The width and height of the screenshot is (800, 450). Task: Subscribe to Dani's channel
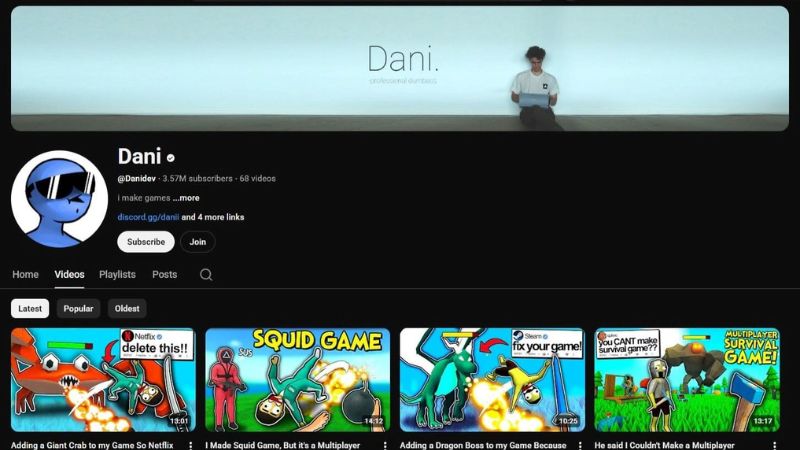coord(146,242)
